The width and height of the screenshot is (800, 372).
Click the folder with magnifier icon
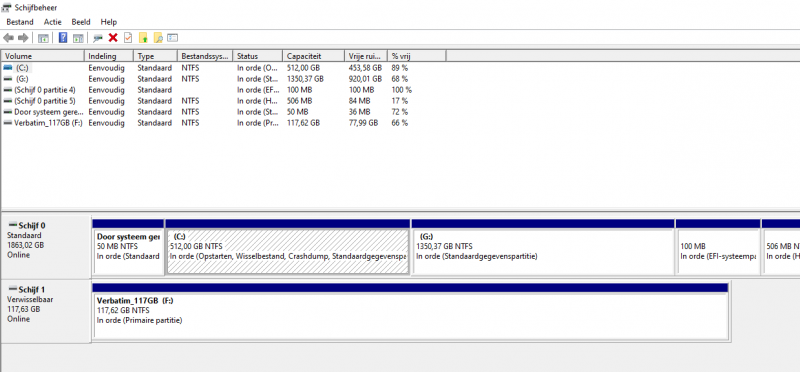point(158,38)
